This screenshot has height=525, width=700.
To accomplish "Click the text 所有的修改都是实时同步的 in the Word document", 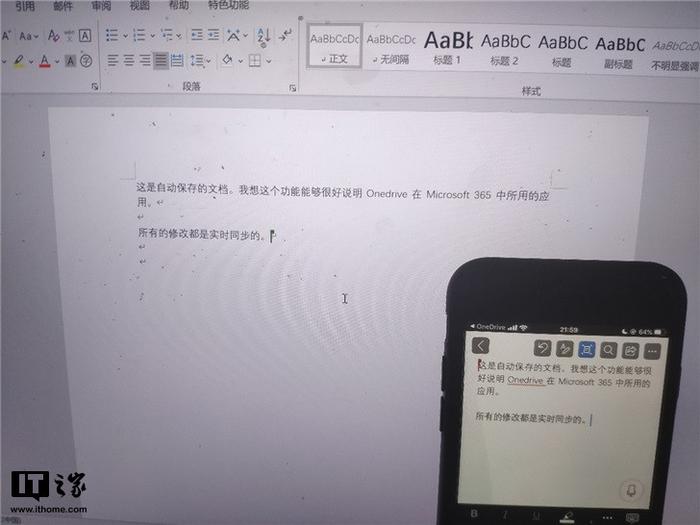I will pos(198,234).
